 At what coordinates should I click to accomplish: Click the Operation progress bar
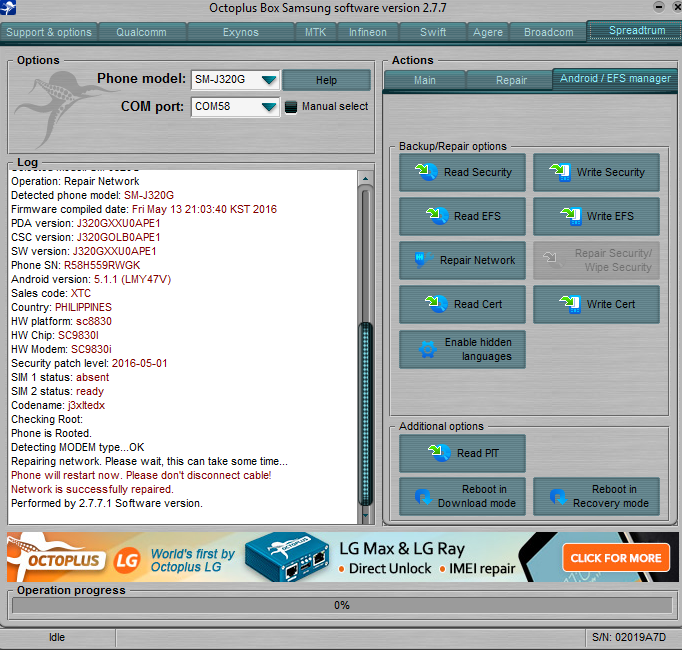[342, 605]
